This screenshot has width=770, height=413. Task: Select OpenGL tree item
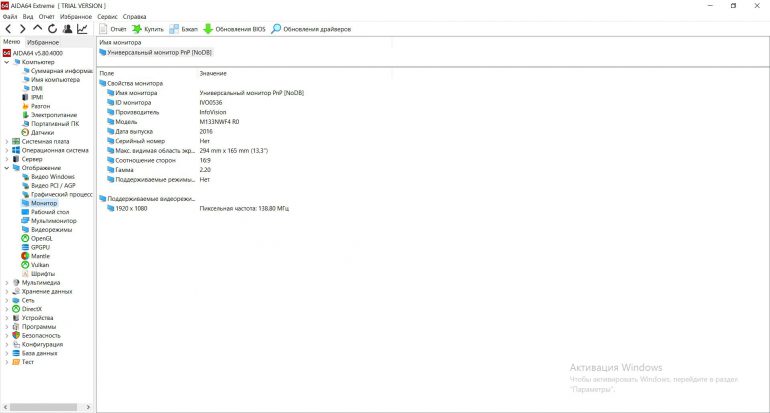tap(37, 239)
